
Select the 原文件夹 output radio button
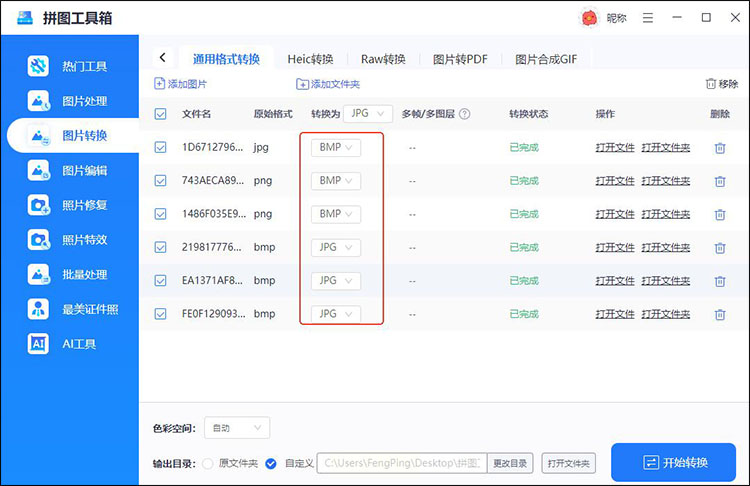[208, 464]
